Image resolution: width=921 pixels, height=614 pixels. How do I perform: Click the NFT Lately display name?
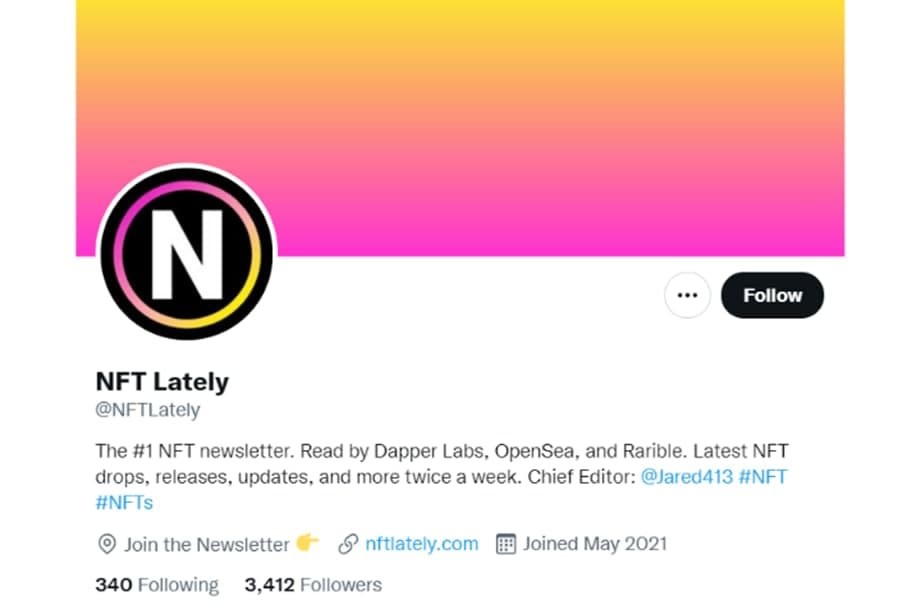(x=162, y=381)
